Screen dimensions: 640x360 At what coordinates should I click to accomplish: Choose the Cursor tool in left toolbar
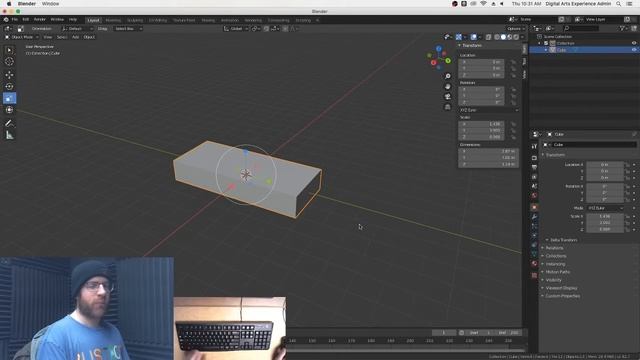click(9, 62)
